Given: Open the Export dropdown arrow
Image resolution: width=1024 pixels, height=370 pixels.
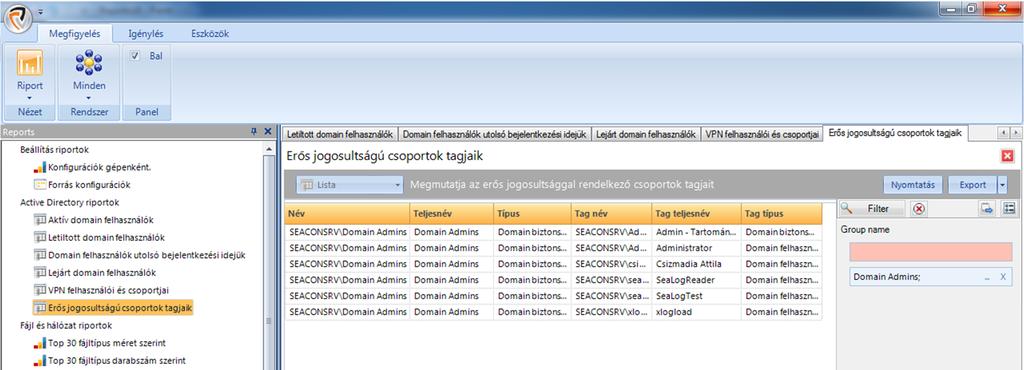Looking at the screenshot, I should (x=1002, y=185).
